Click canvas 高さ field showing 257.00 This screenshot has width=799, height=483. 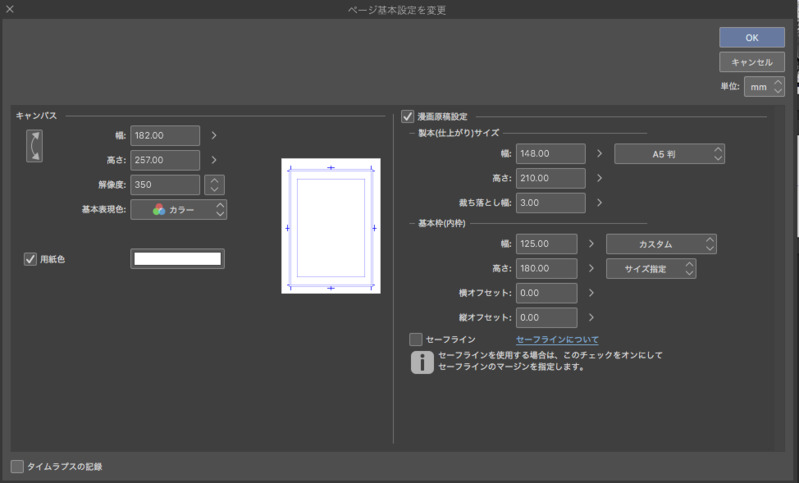(165, 160)
